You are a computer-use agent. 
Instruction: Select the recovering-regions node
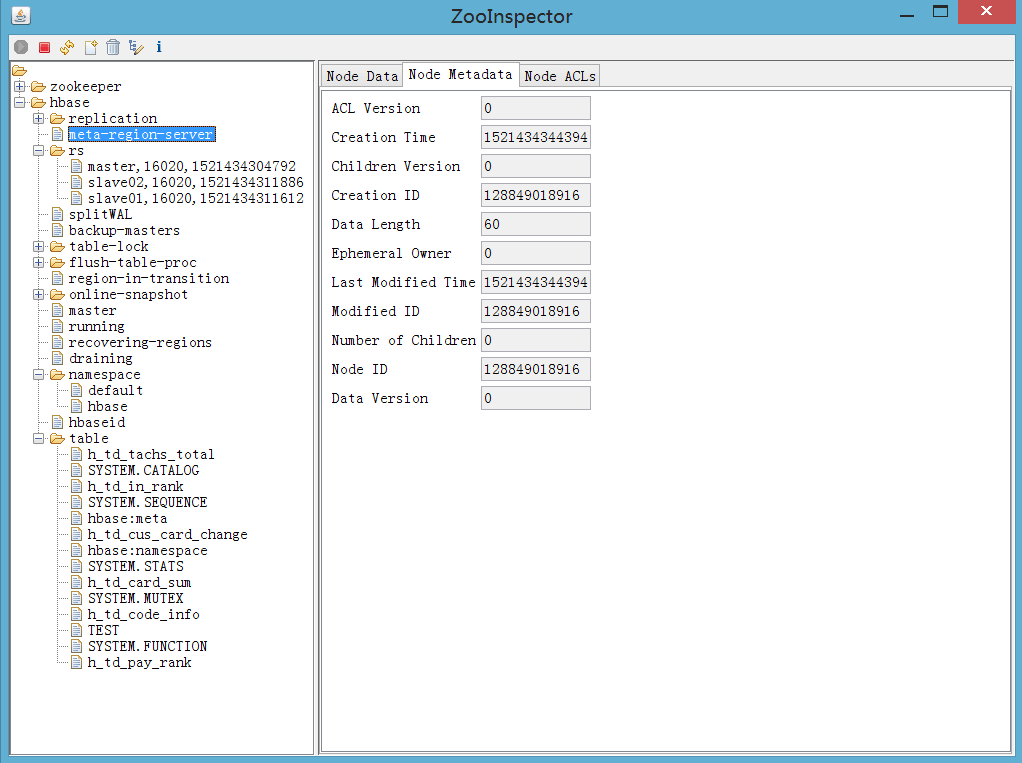tap(140, 343)
